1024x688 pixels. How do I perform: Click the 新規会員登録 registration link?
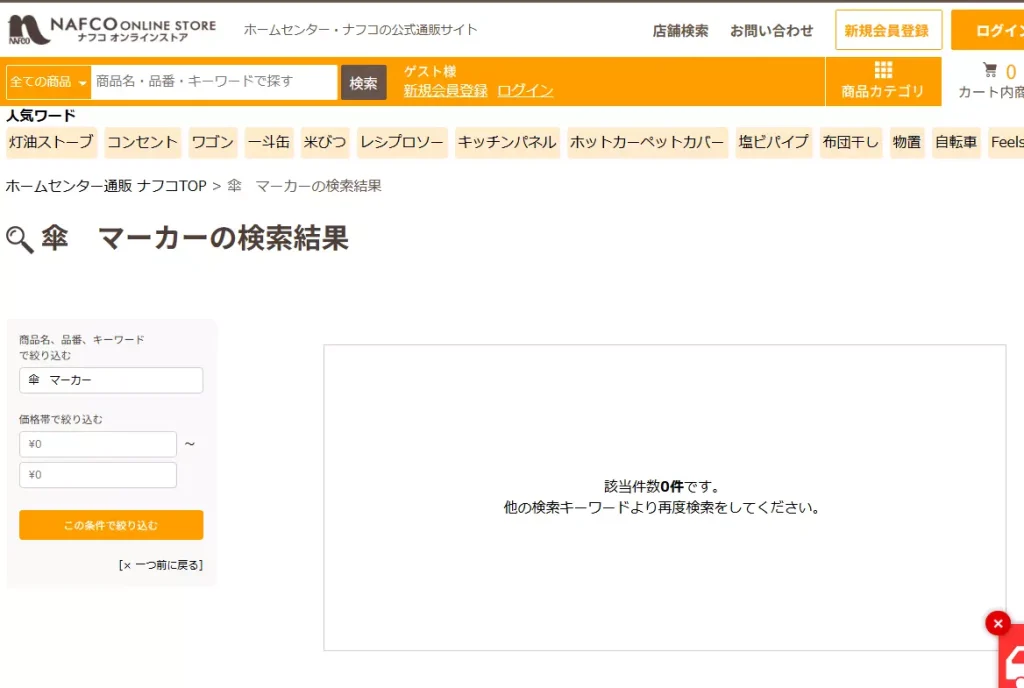886,31
